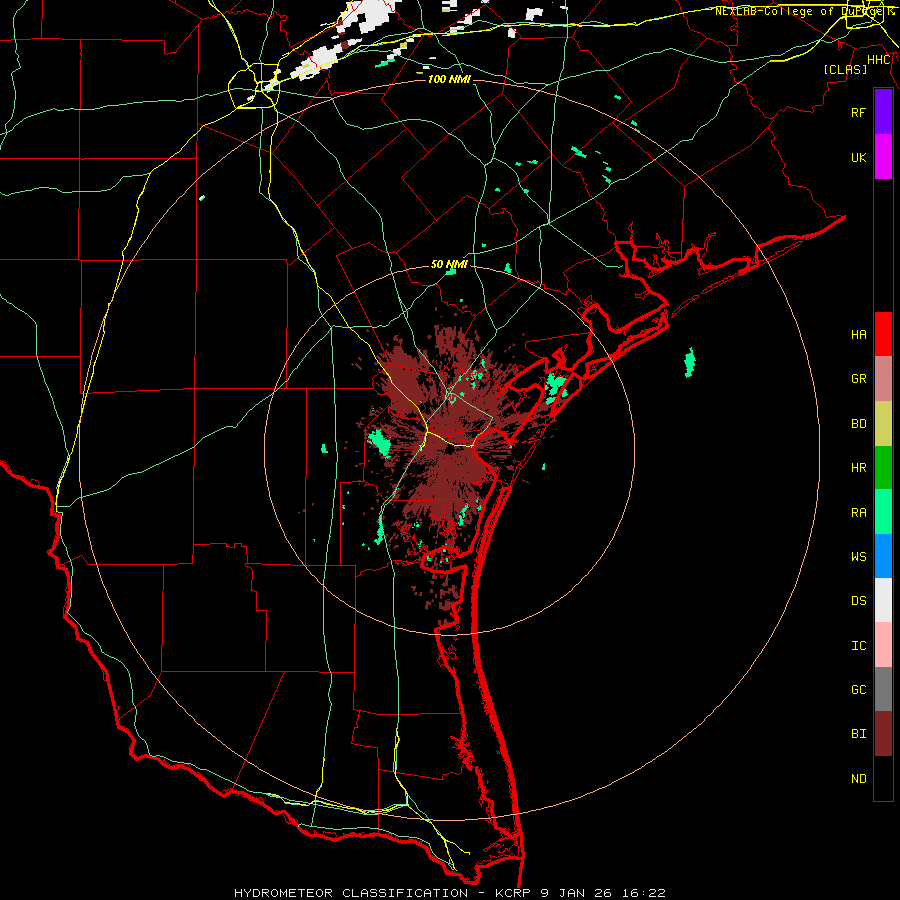Click the BD legend label

858,424
